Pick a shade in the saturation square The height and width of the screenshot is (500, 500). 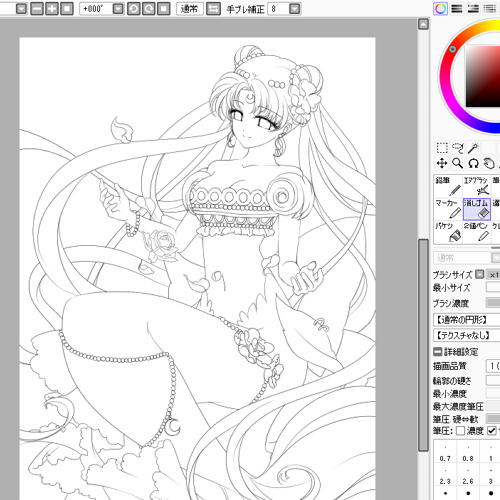[x=483, y=77]
